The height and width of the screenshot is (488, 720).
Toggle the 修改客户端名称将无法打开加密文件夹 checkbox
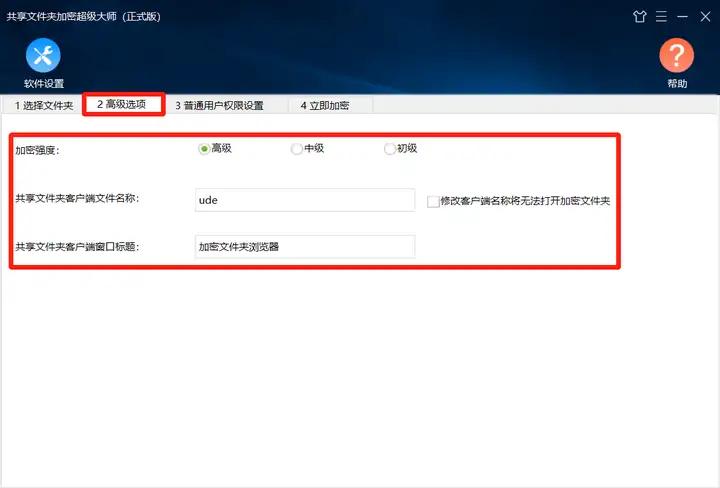point(433,201)
